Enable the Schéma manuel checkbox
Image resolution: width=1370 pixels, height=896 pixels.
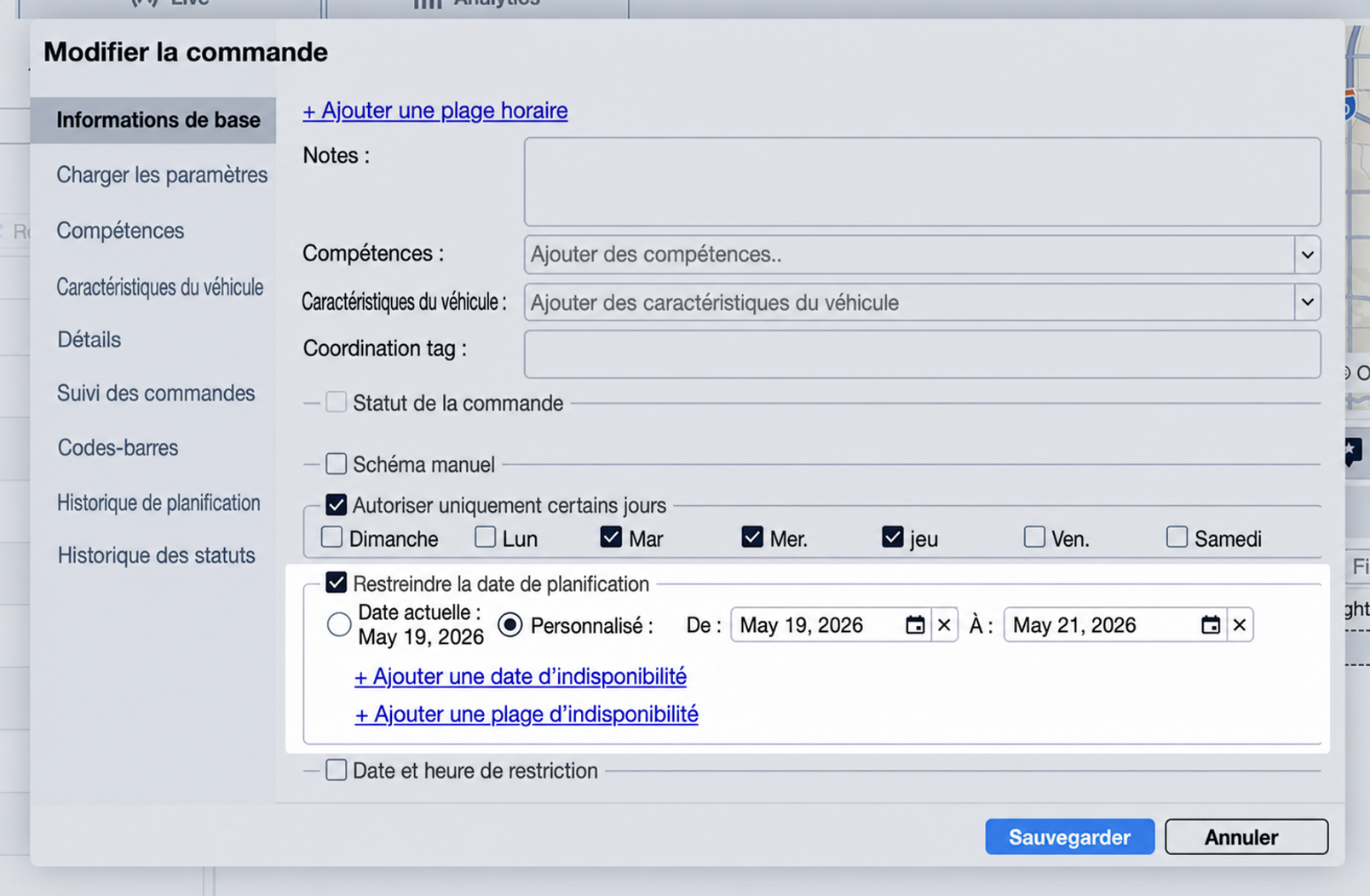click(x=337, y=463)
